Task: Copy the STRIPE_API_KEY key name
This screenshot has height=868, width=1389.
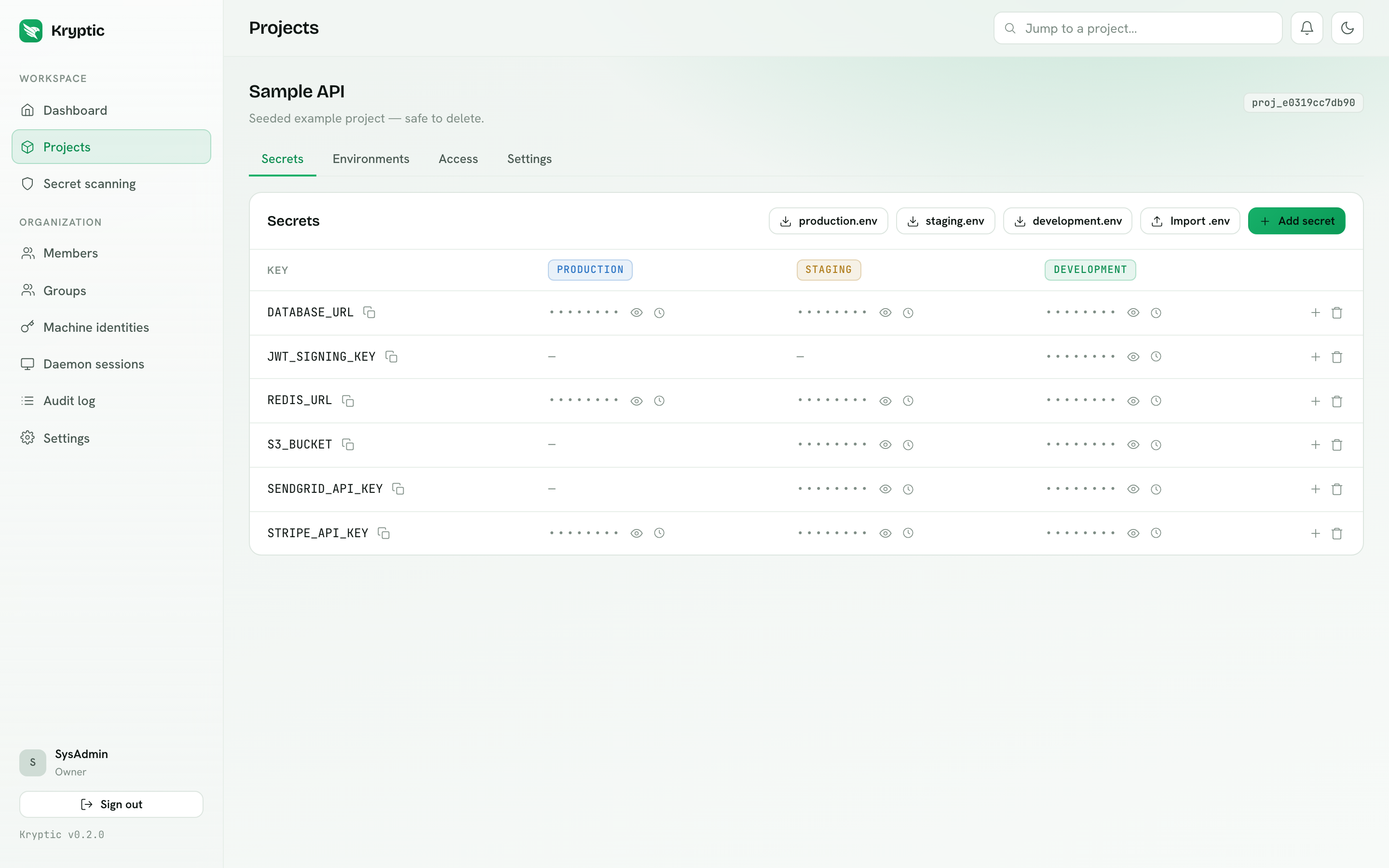Action: click(x=384, y=533)
